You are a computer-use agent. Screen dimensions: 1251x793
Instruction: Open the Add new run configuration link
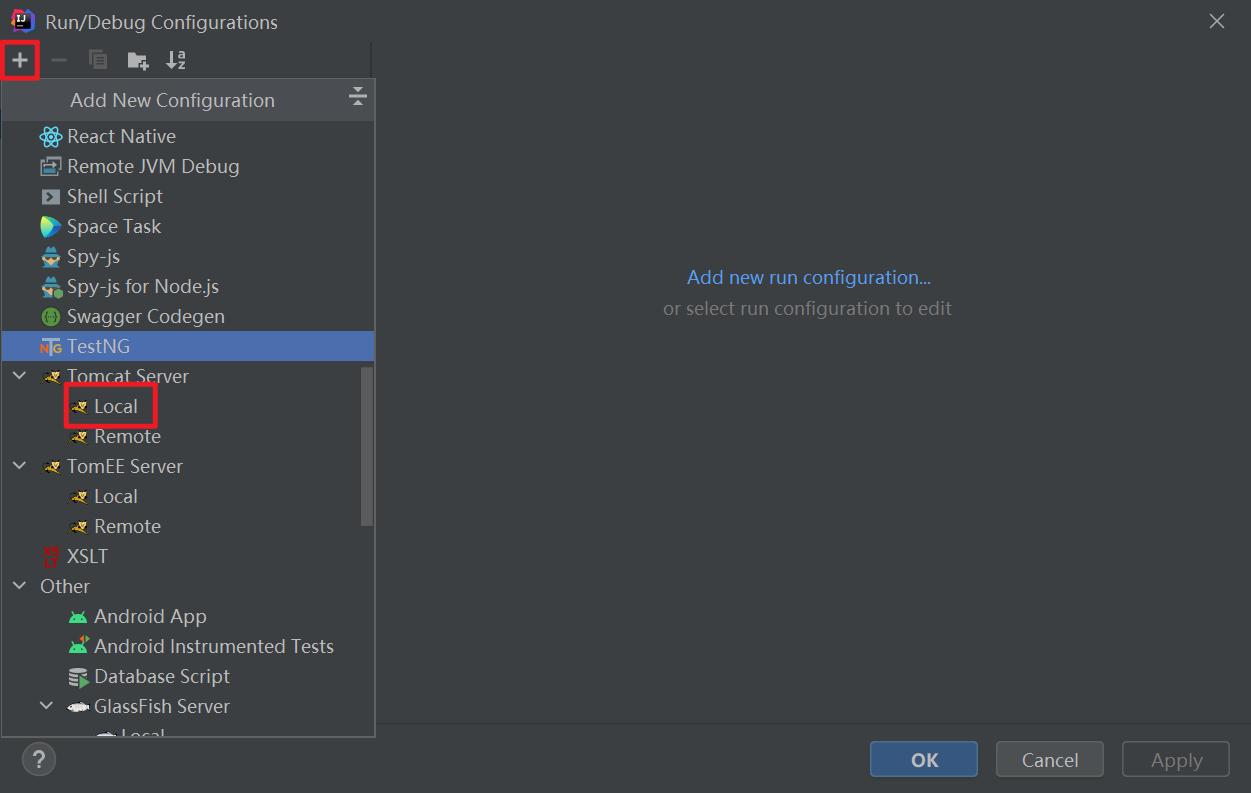[x=809, y=278]
